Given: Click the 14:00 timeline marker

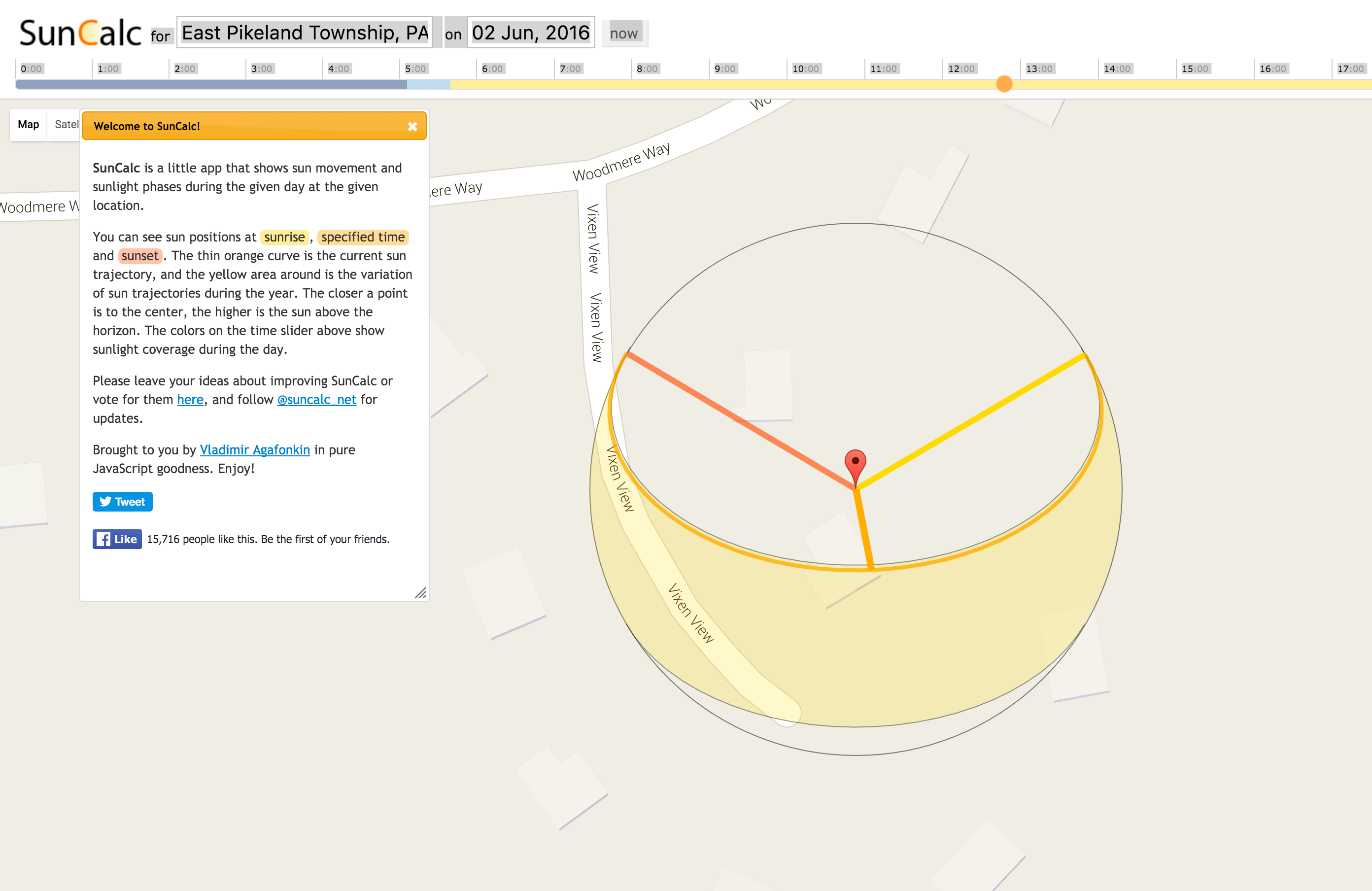Looking at the screenshot, I should click(1117, 69).
